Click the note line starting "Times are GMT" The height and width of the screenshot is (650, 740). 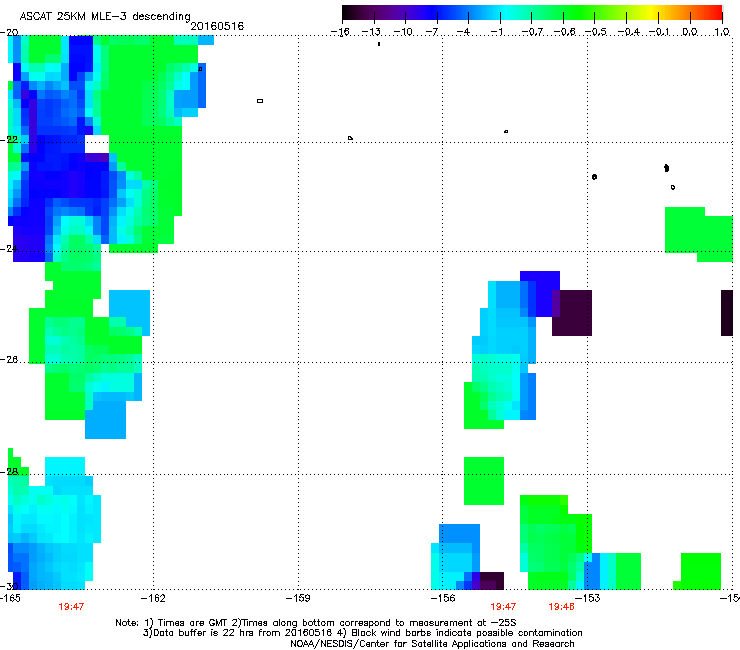click(316, 623)
